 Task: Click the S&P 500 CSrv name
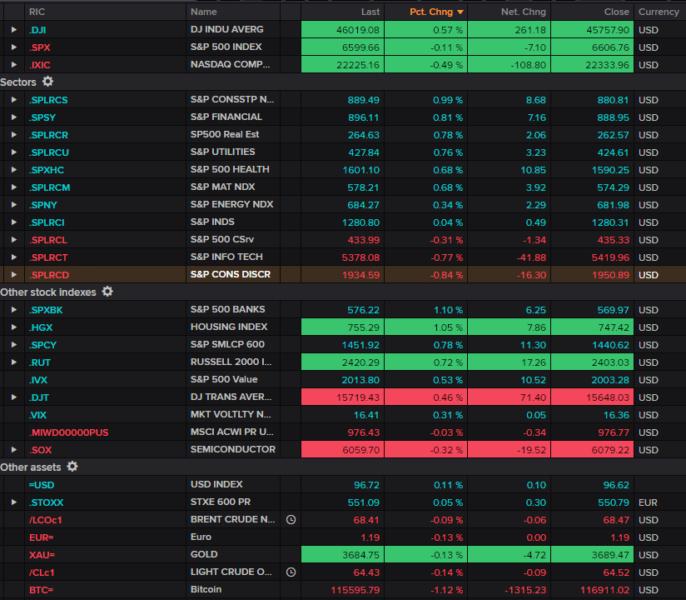point(222,239)
